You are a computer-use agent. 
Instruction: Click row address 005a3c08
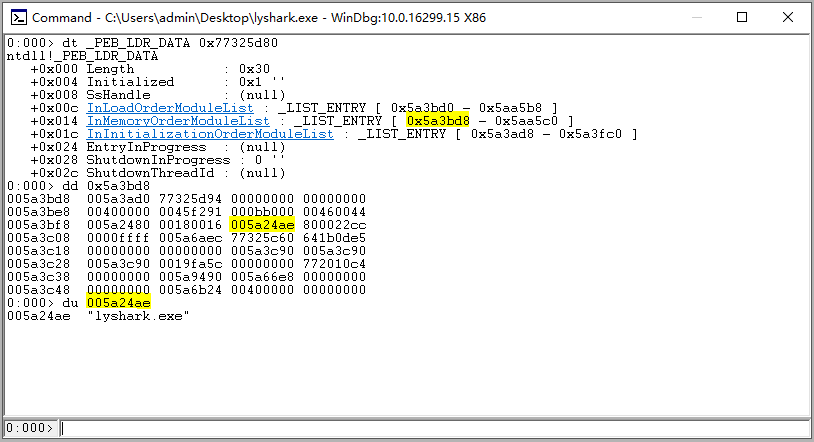pyautogui.click(x=38, y=238)
